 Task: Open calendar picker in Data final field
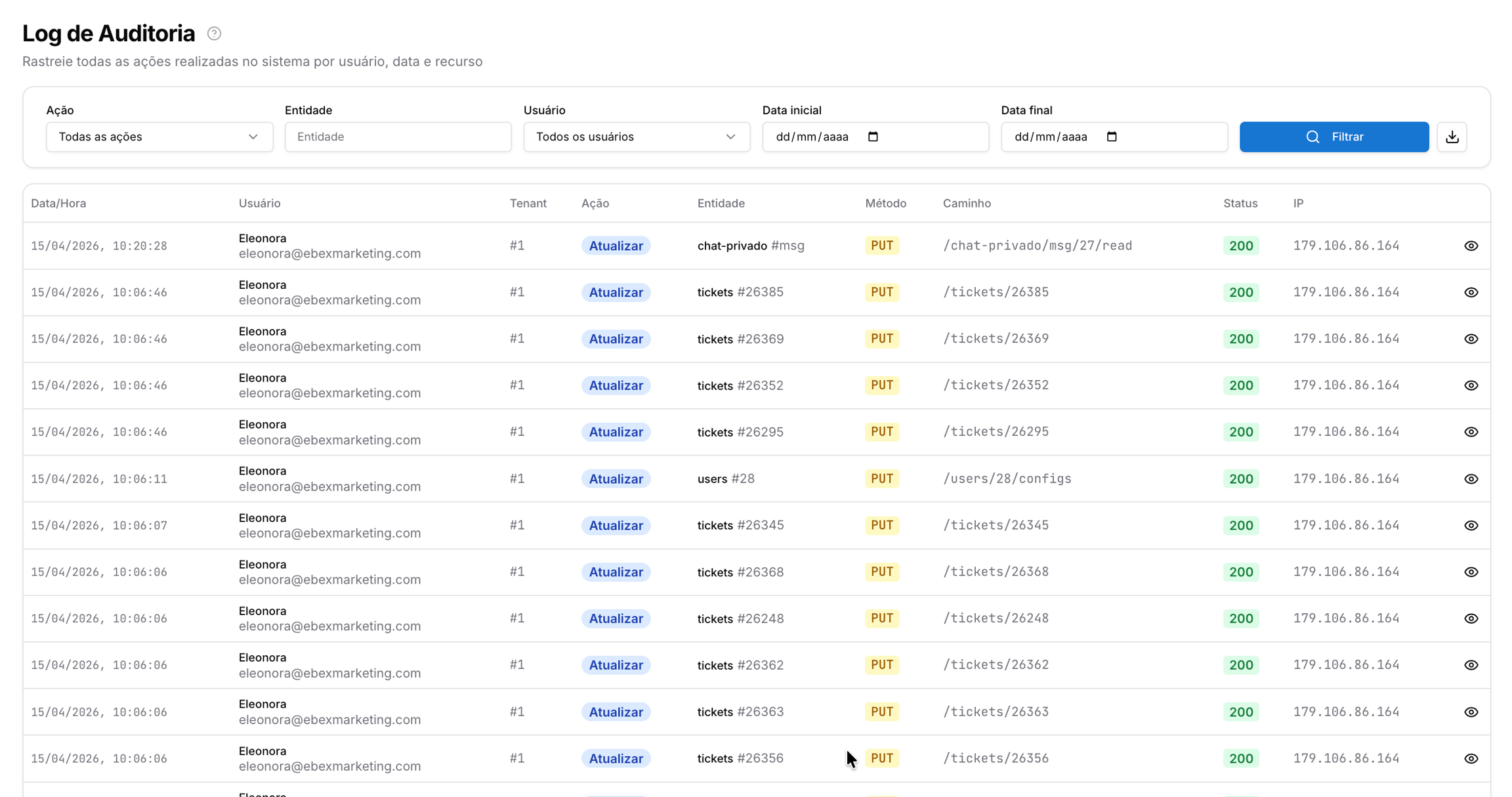pyautogui.click(x=1112, y=137)
